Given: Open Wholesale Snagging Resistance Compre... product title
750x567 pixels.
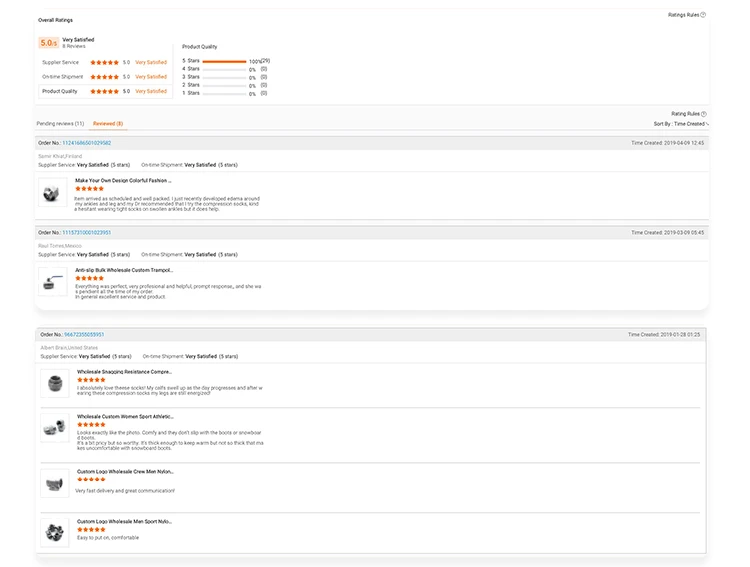Looking at the screenshot, I should point(124,372).
